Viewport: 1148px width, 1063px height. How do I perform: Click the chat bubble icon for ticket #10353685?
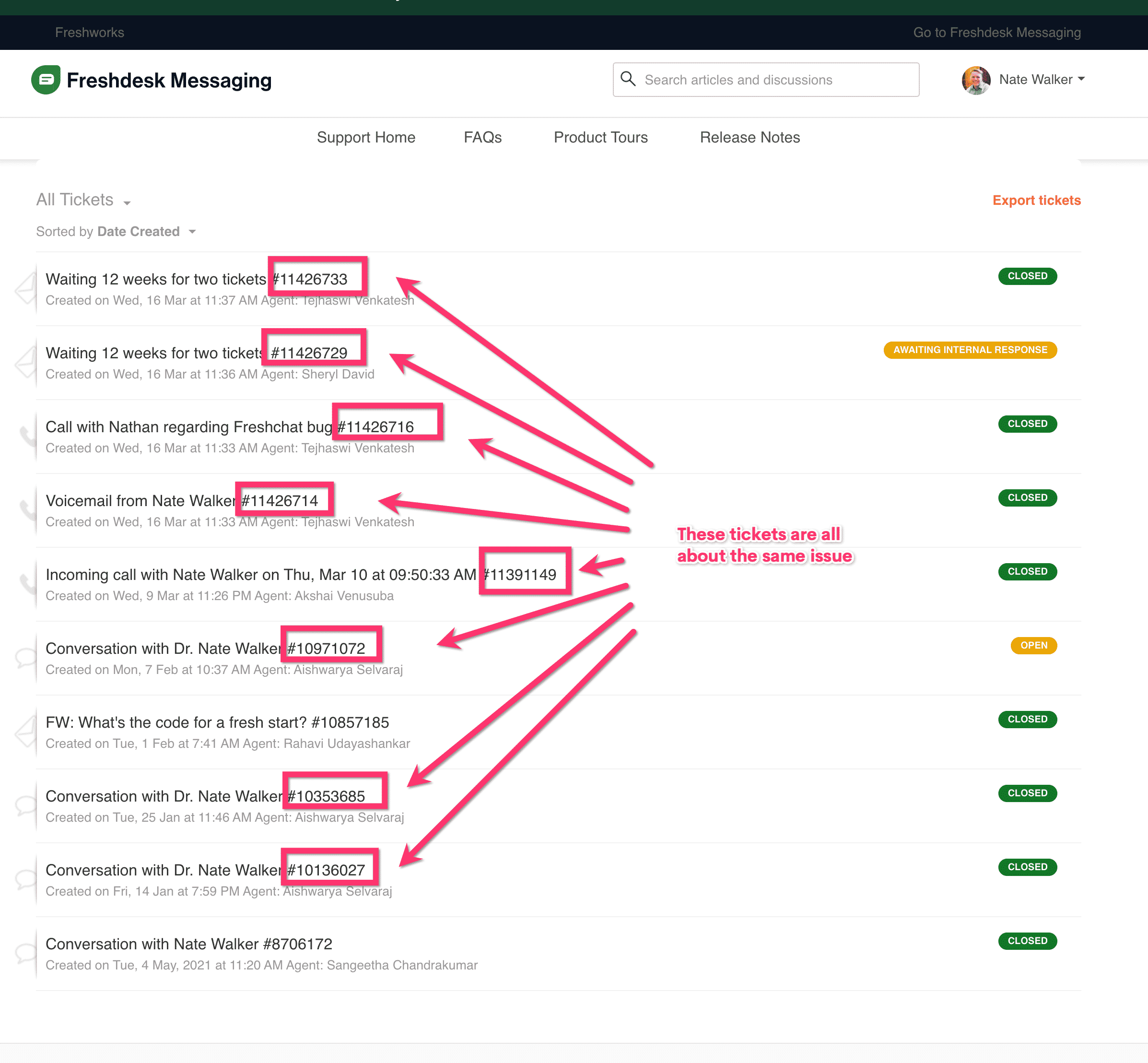point(26,805)
